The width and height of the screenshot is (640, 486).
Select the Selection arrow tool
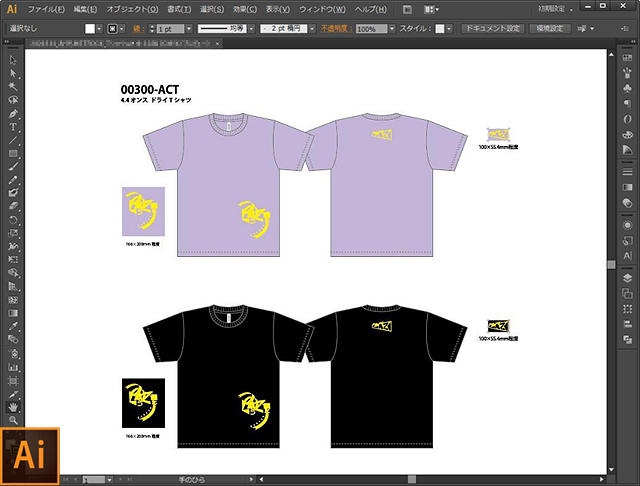coord(13,60)
